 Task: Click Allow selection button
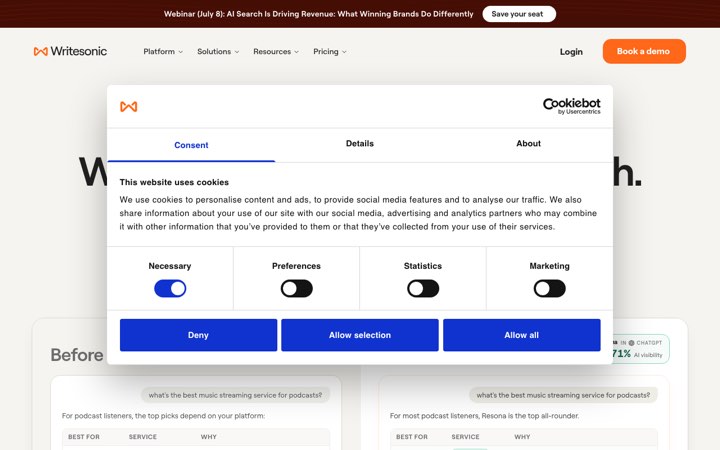point(360,335)
